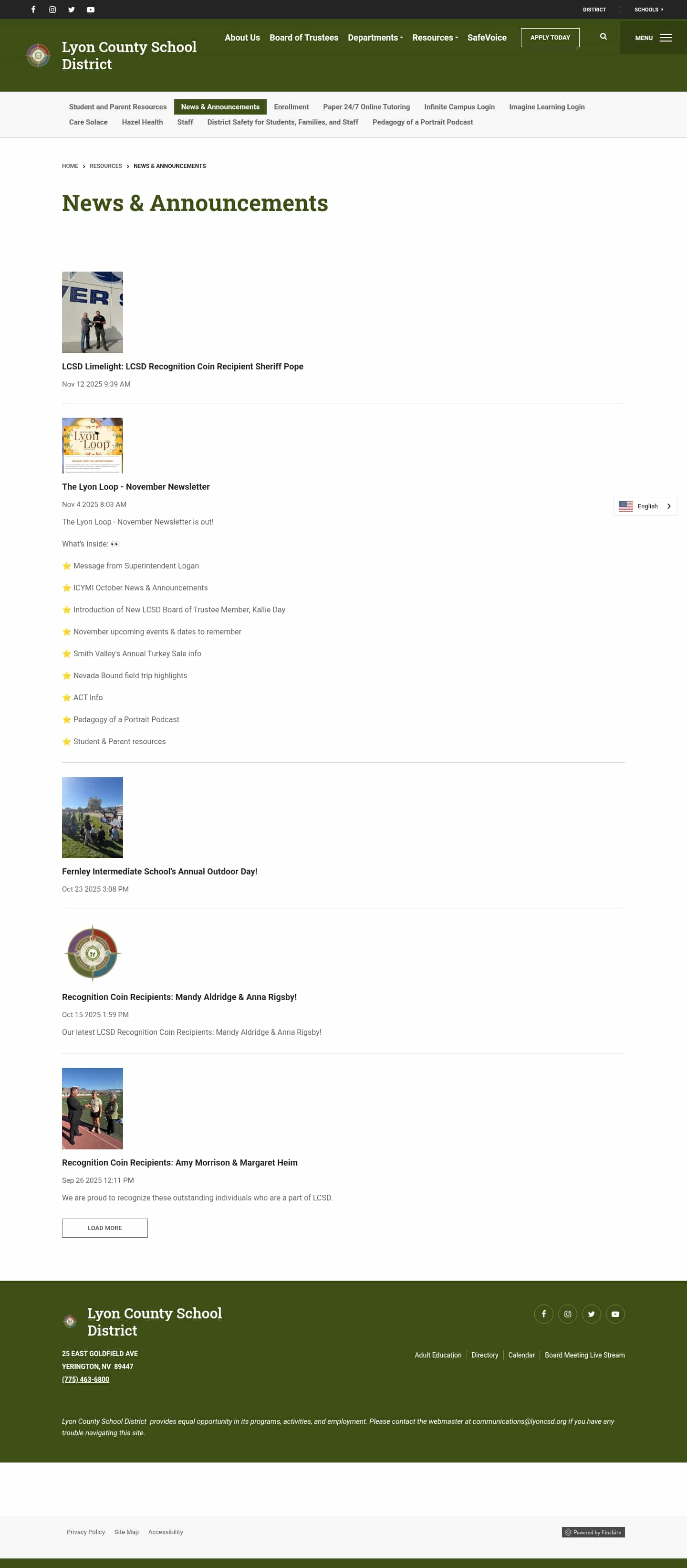Select the Enrollment submenu tab

pos(291,106)
